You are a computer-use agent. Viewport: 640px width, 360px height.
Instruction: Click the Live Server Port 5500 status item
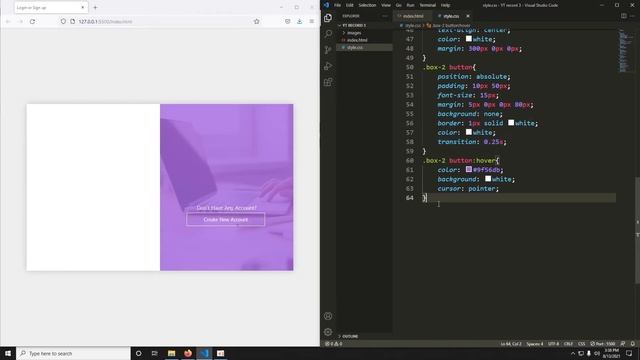tap(603, 344)
